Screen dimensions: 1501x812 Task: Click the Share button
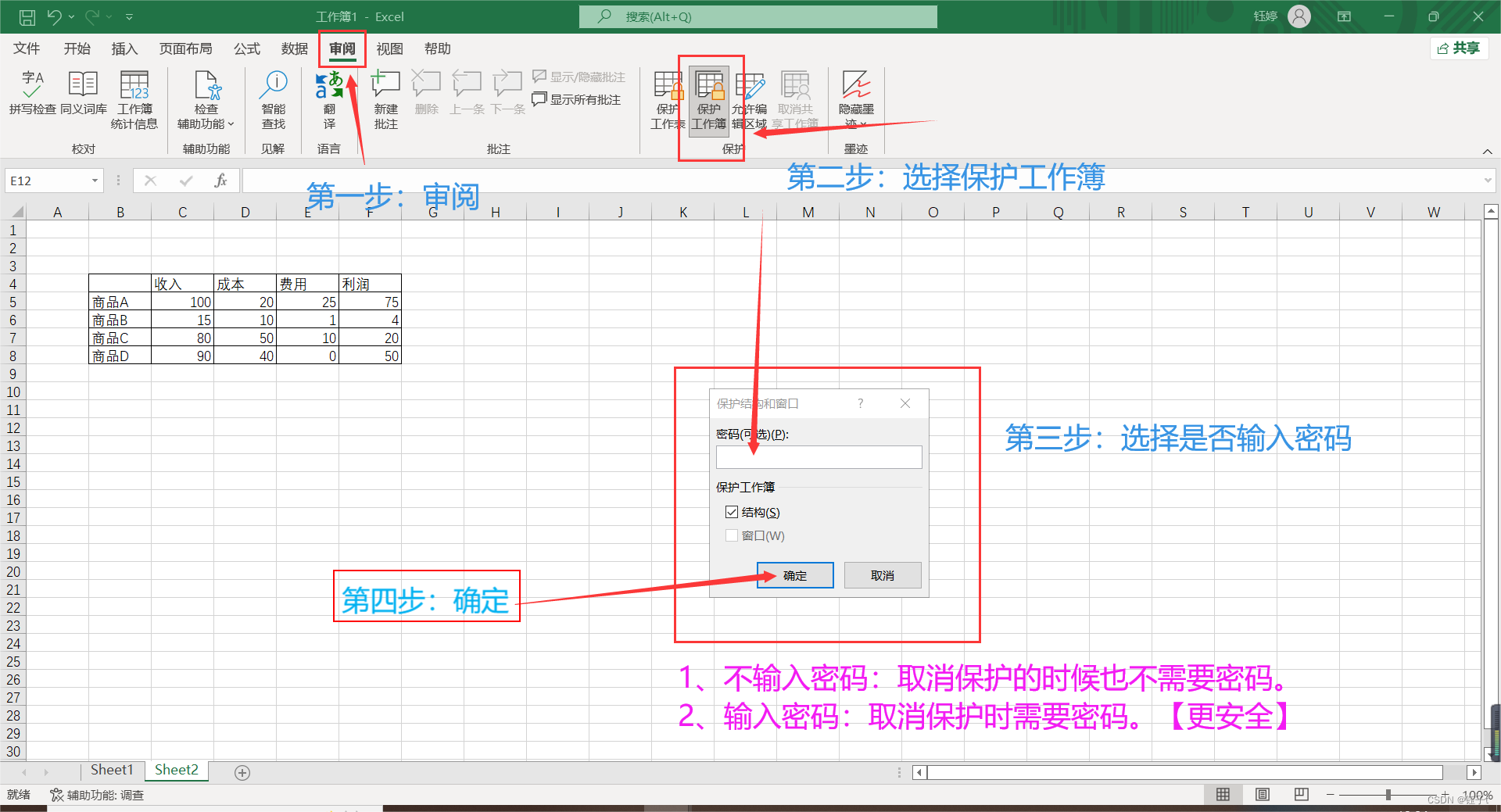1459,48
